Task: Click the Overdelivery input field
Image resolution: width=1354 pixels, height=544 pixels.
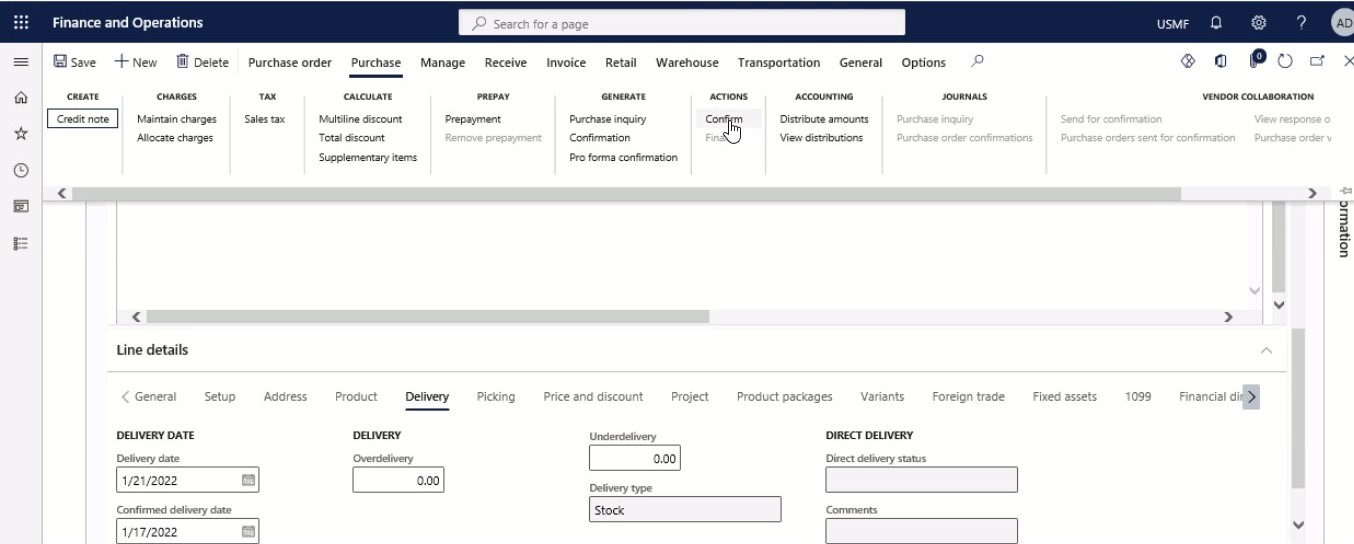Action: click(398, 480)
